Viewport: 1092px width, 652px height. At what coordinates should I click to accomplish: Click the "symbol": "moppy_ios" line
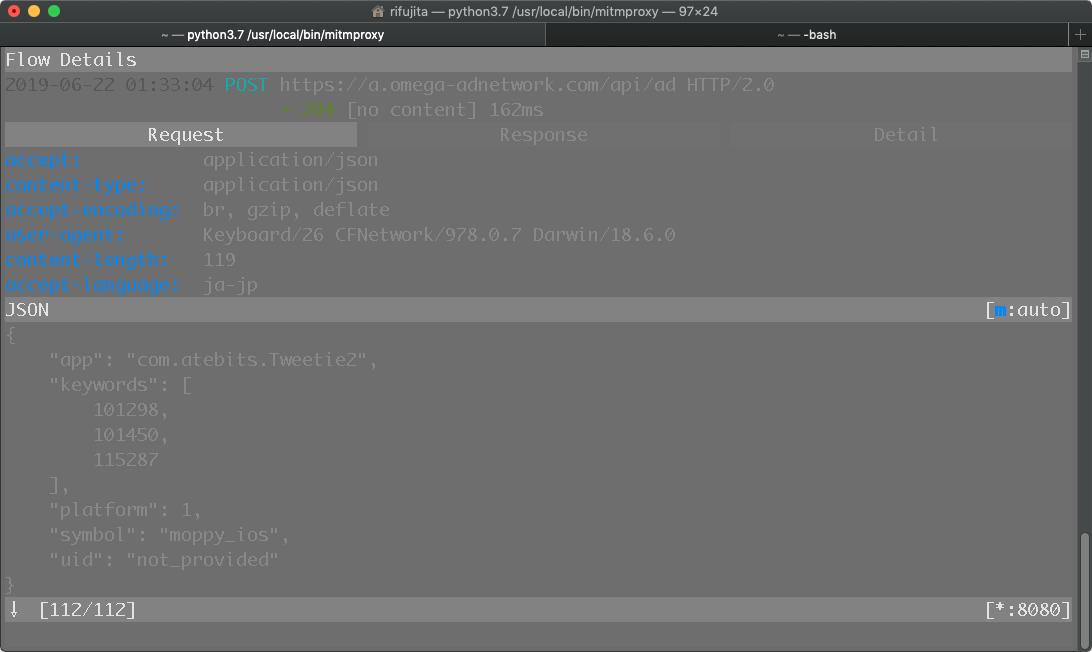[x=169, y=535]
